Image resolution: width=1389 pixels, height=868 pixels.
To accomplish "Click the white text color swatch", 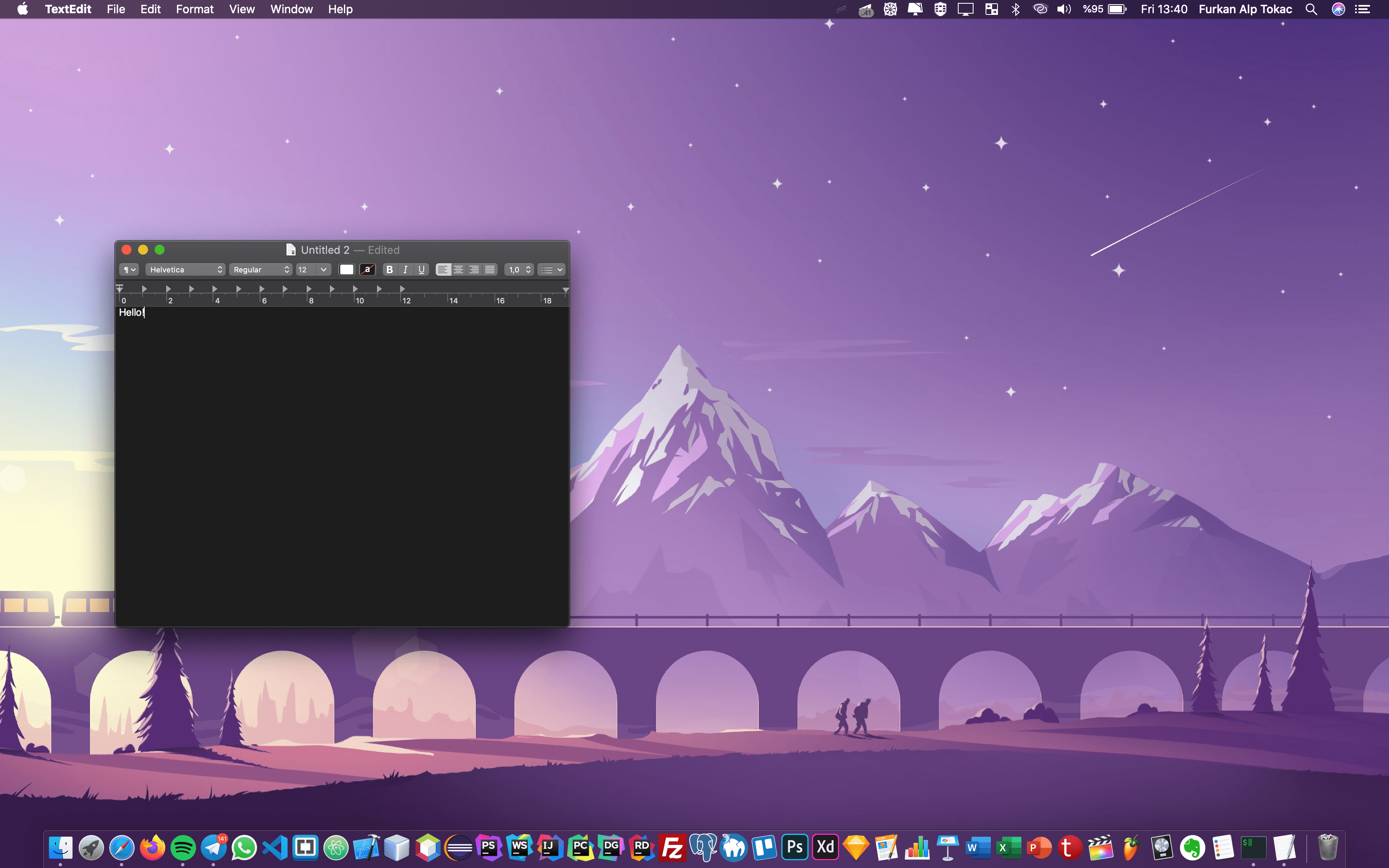I will click(x=347, y=270).
